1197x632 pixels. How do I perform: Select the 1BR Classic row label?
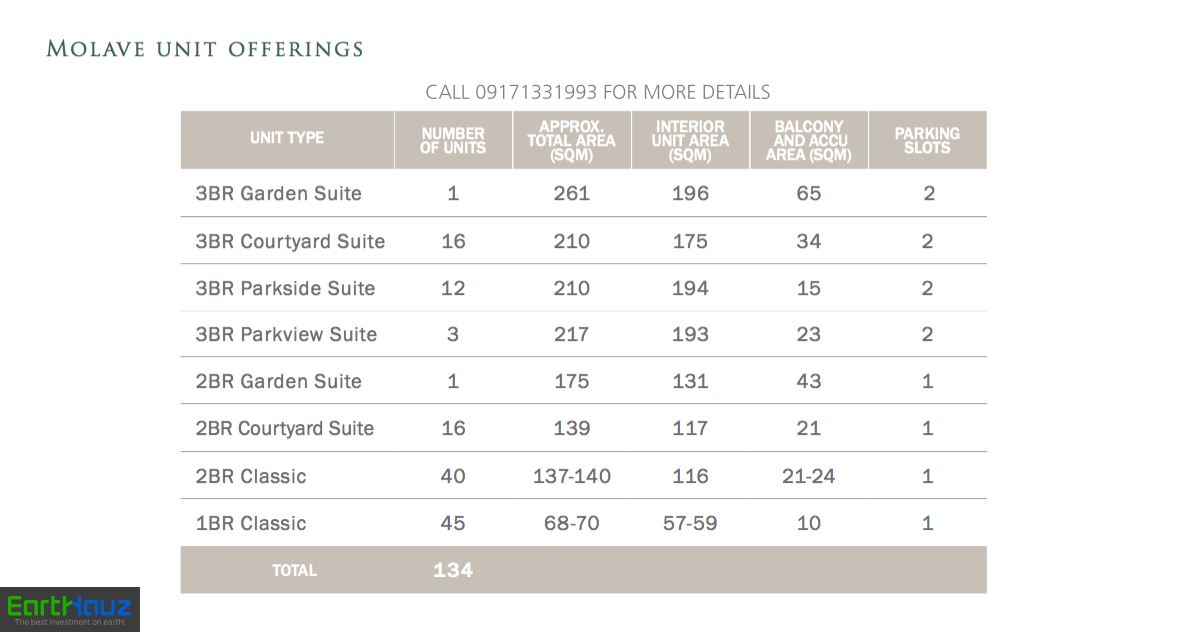251,524
